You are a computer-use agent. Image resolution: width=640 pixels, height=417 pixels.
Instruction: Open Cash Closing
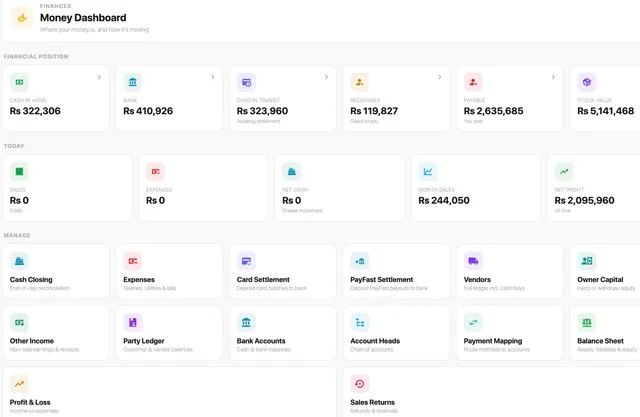(x=56, y=271)
